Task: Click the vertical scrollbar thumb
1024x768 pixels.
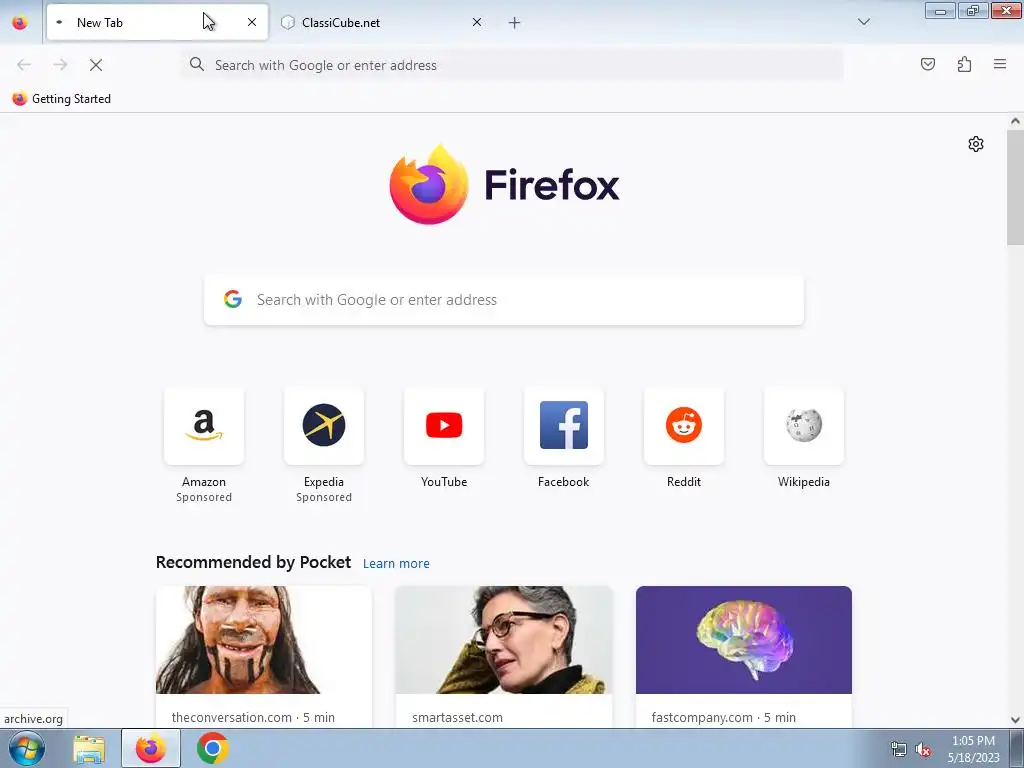Action: click(x=1015, y=187)
